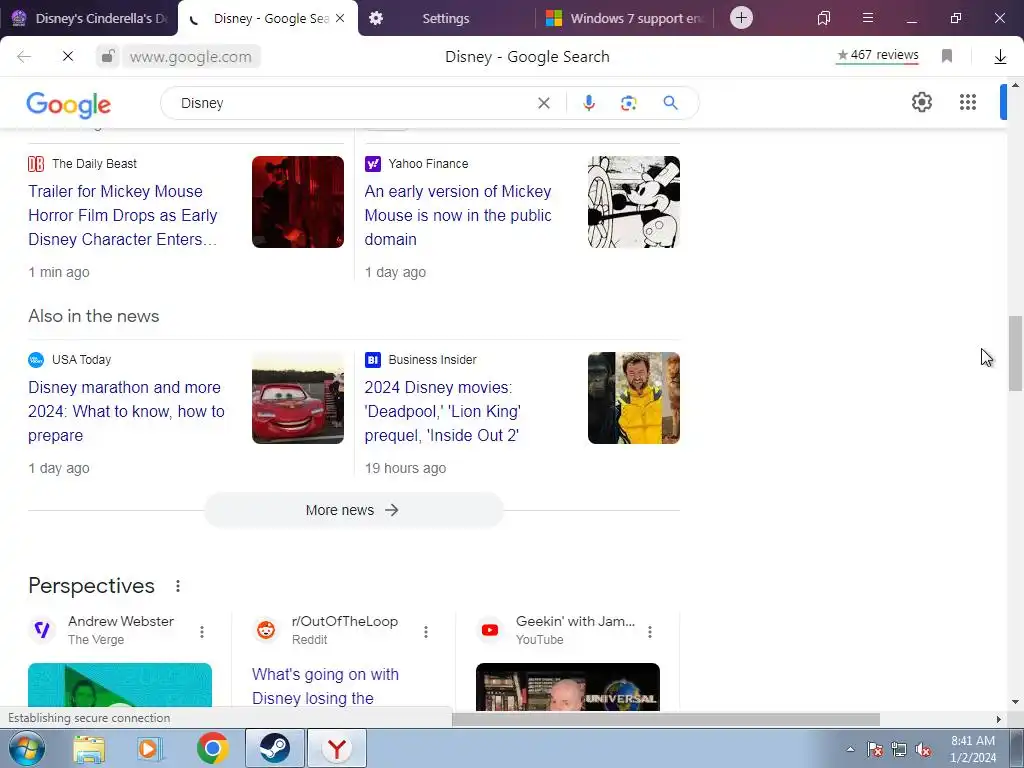Switch to Disney's Cinderella's tab
Image resolution: width=1024 pixels, height=768 pixels.
coord(89,18)
